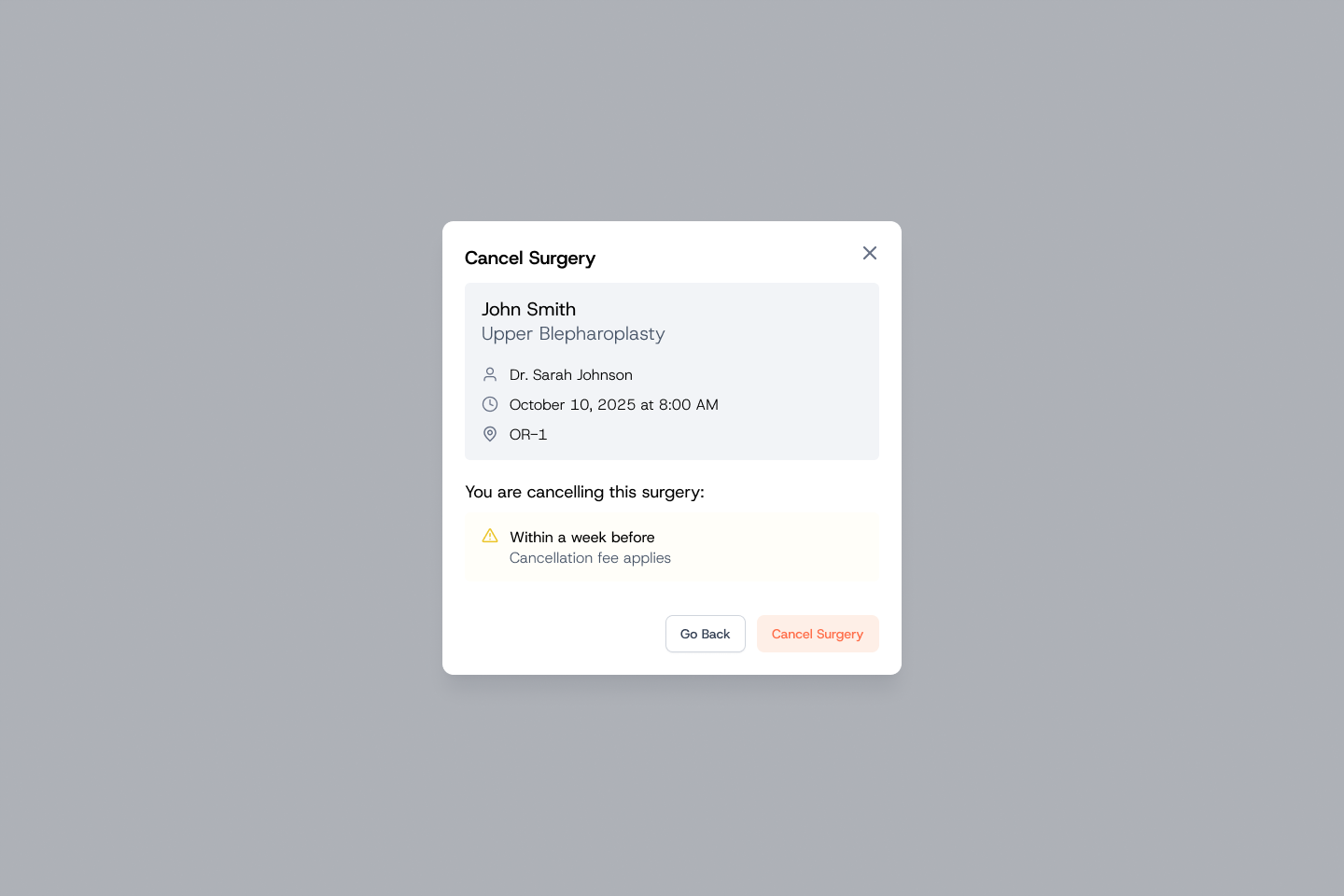Click the Dr. Sarah Johnson surgeon label
The width and height of the screenshot is (1344, 896).
(571, 374)
